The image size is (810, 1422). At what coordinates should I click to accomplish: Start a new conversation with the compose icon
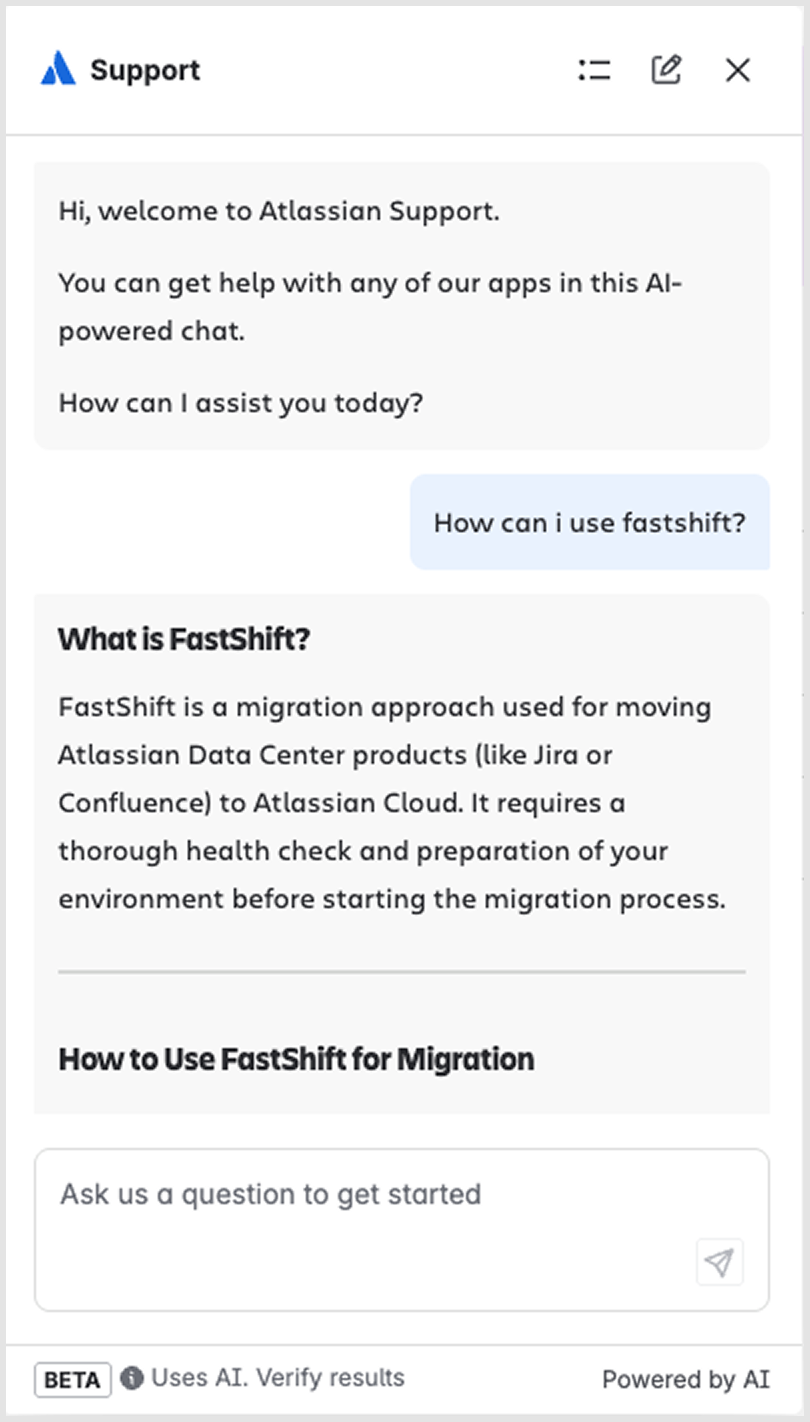pos(666,69)
